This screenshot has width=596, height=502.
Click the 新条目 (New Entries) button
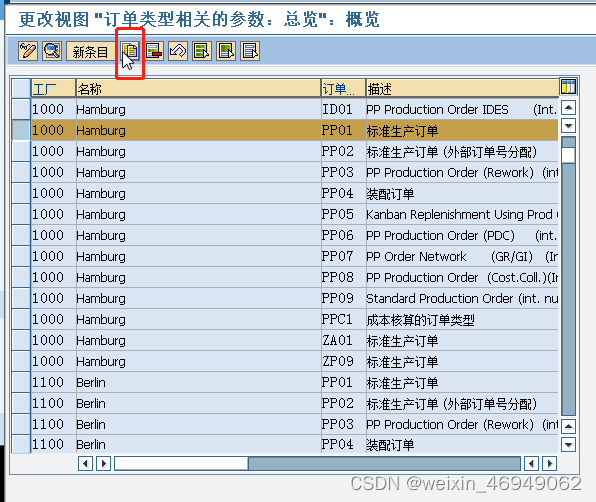point(90,51)
